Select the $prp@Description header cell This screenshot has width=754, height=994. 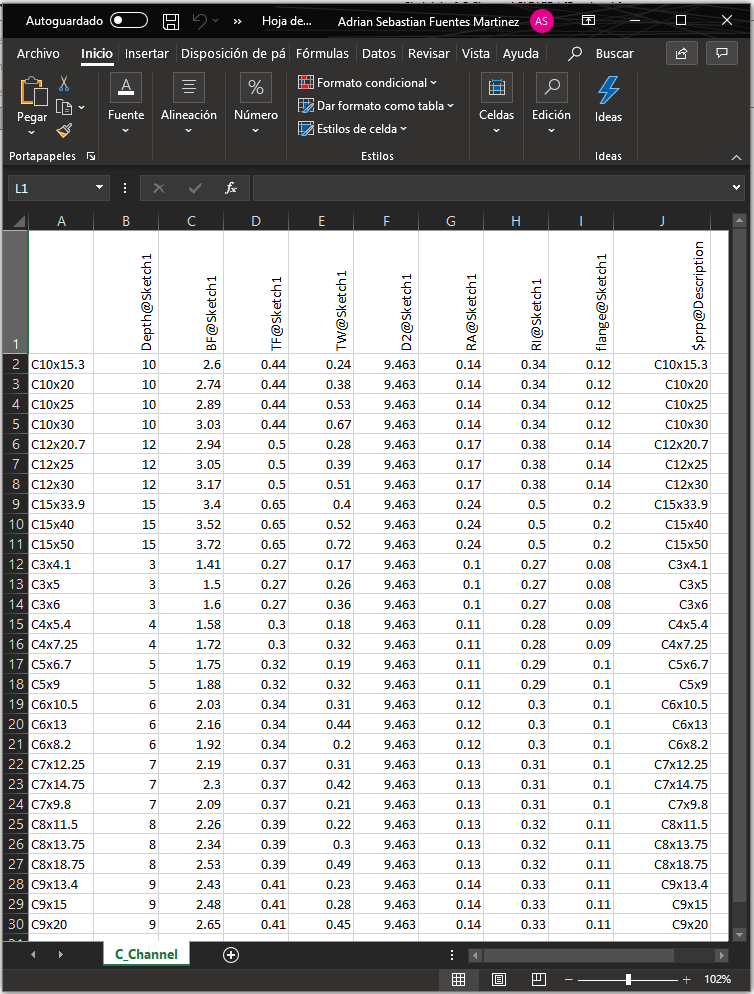coord(662,292)
